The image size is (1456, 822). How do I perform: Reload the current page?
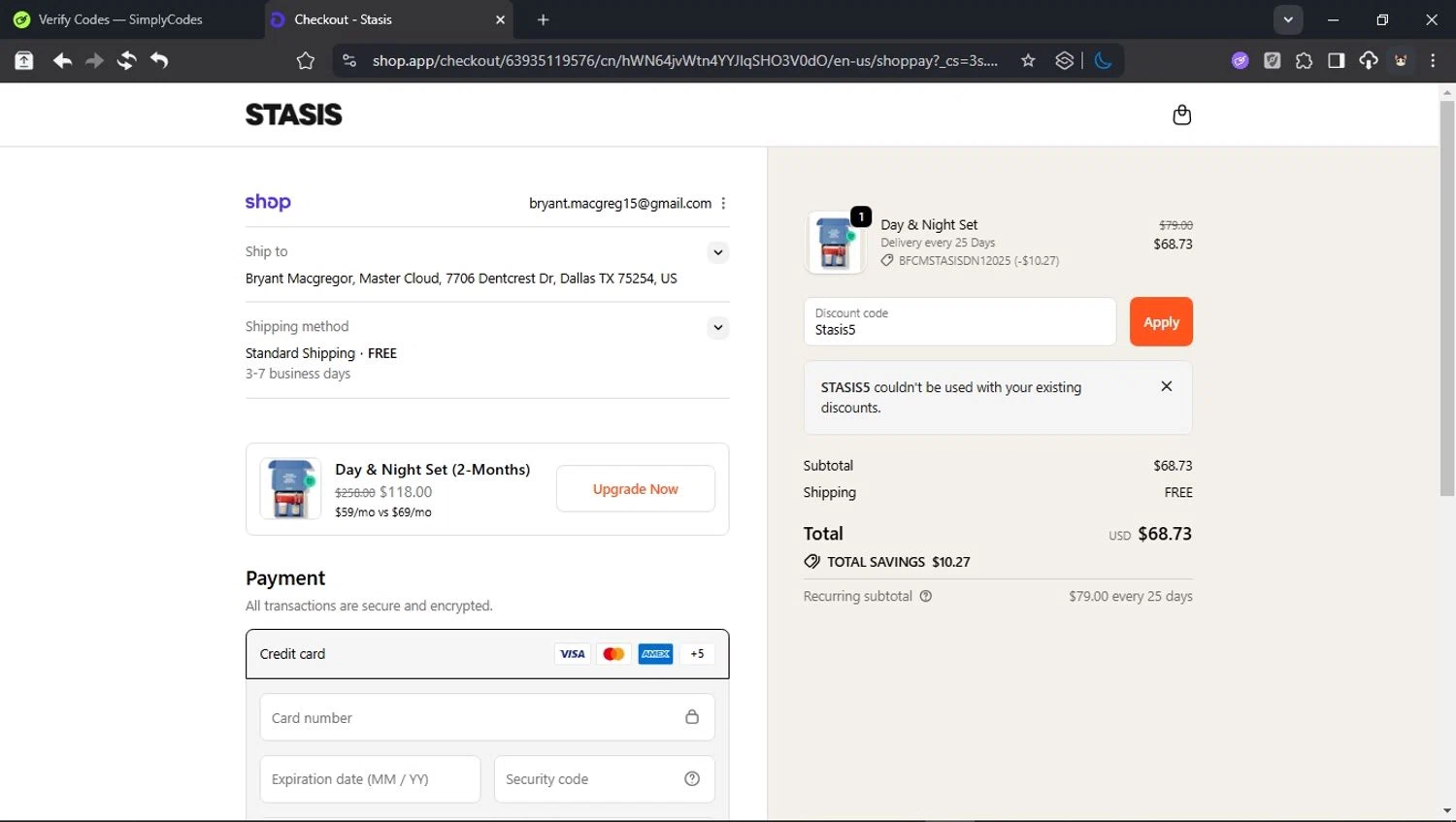coord(126,60)
